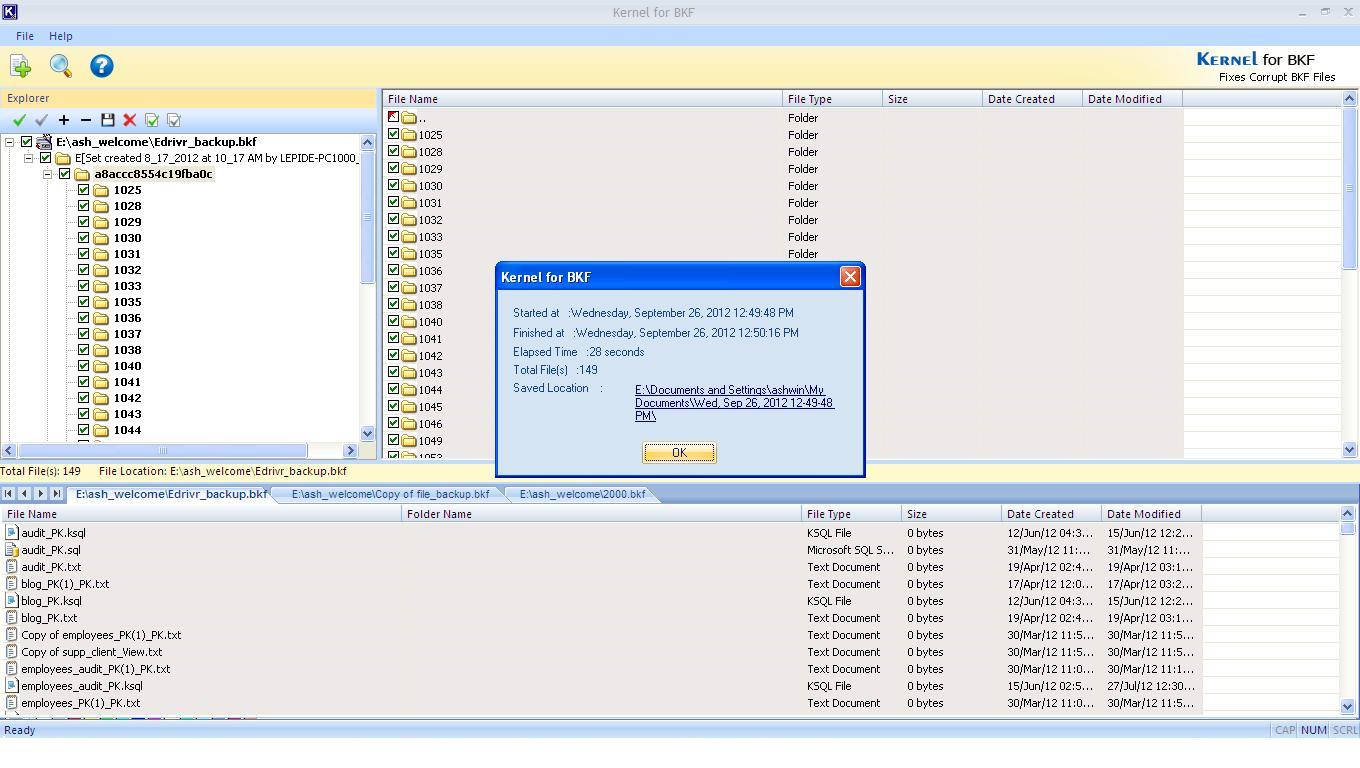
Task: Click the red X delete icon
Action: [129, 120]
